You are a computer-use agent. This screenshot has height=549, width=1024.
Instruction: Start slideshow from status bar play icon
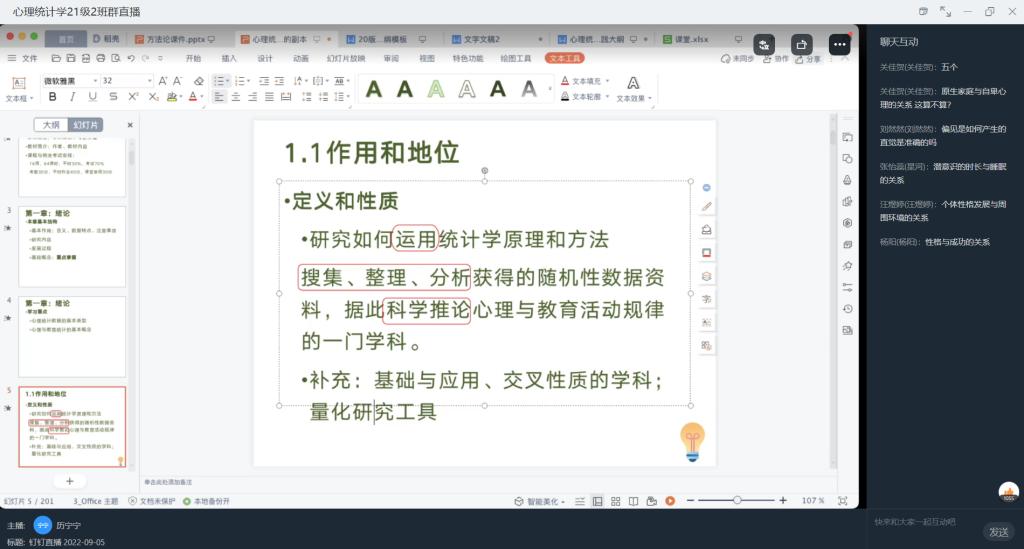[x=670, y=500]
